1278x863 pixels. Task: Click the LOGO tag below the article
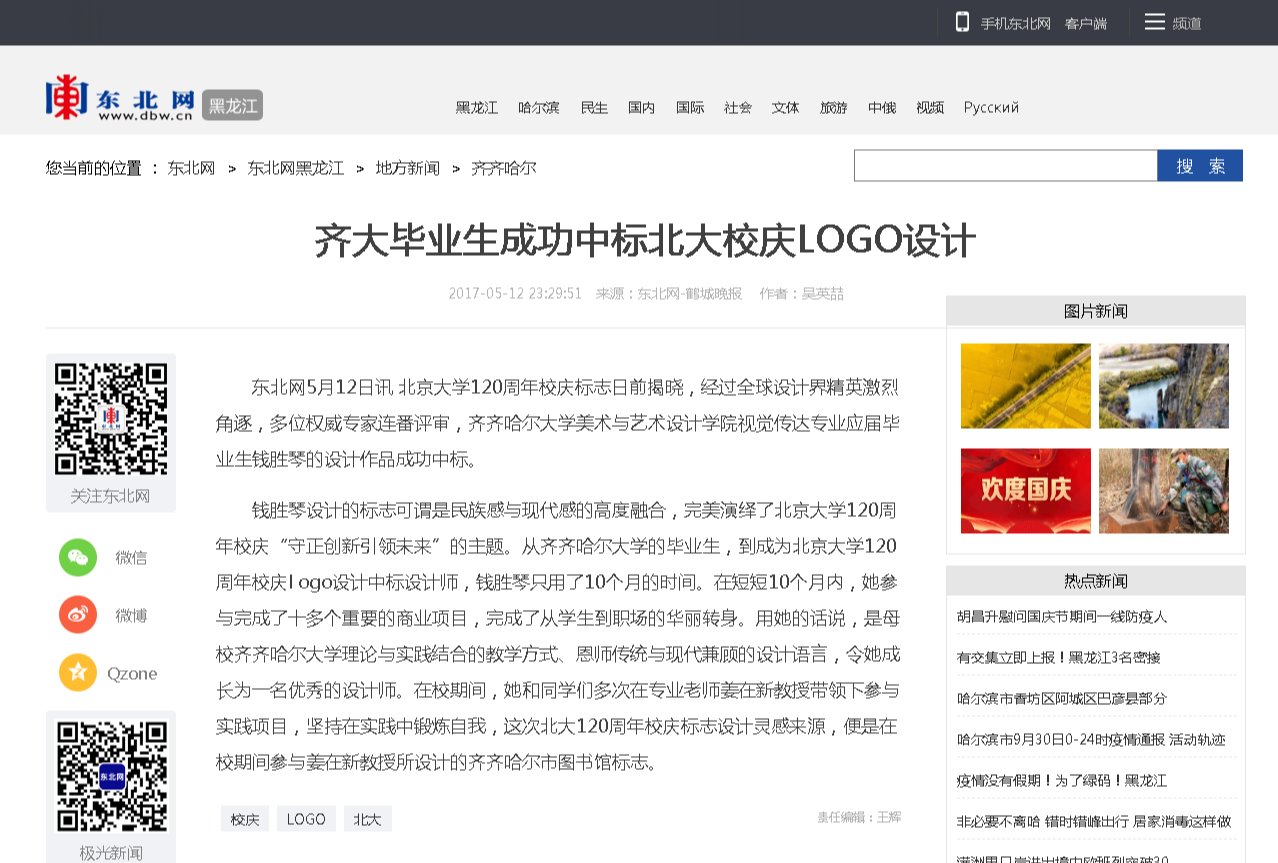pyautogui.click(x=306, y=819)
